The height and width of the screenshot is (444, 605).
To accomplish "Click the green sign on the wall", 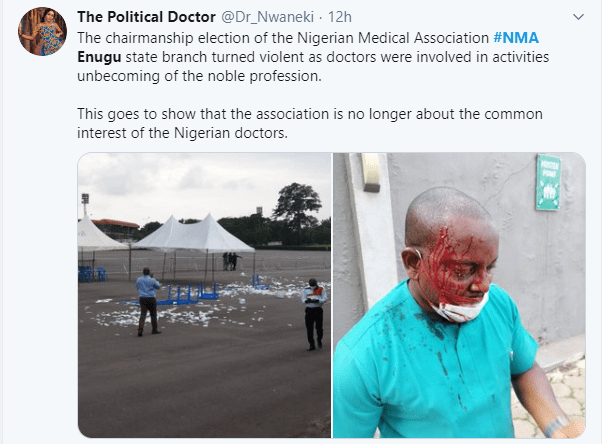I will click(548, 183).
